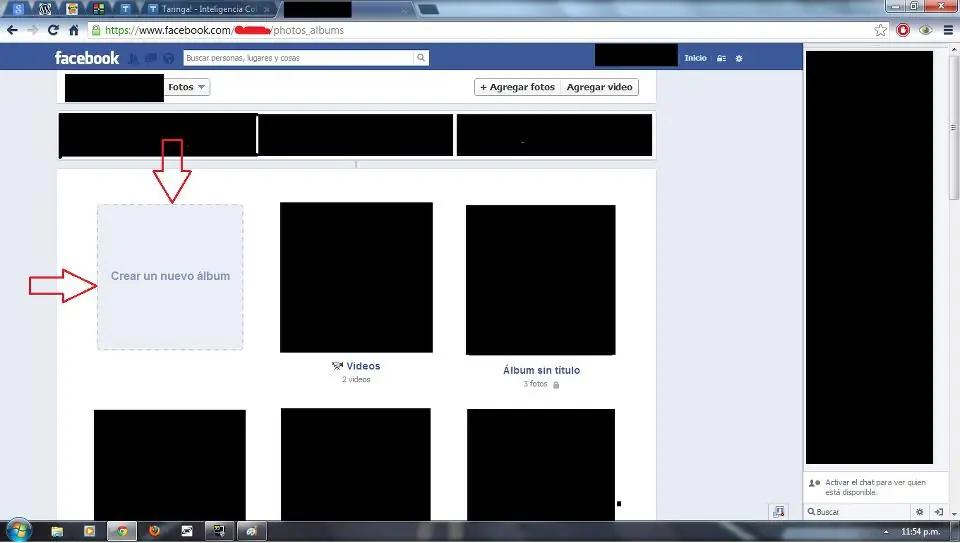Image resolution: width=960 pixels, height=543 pixels.
Task: Click the hide chat sidebar arrow icon
Action: [x=939, y=512]
